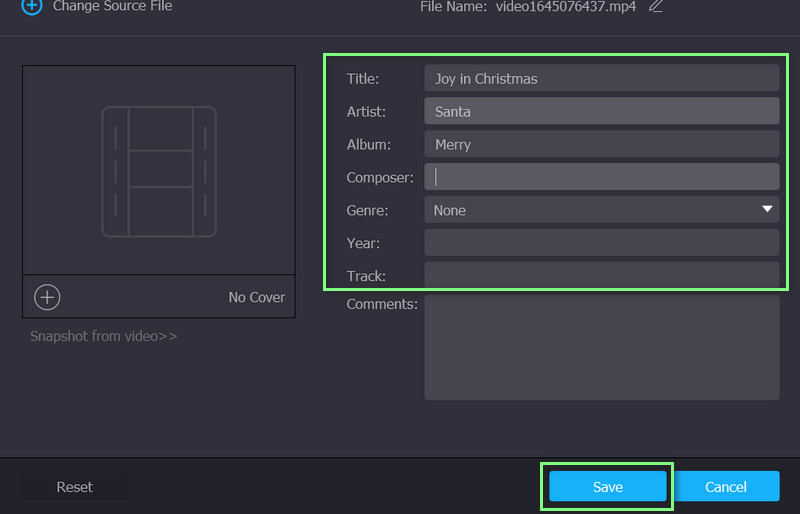Click the empty Year field

click(x=600, y=243)
